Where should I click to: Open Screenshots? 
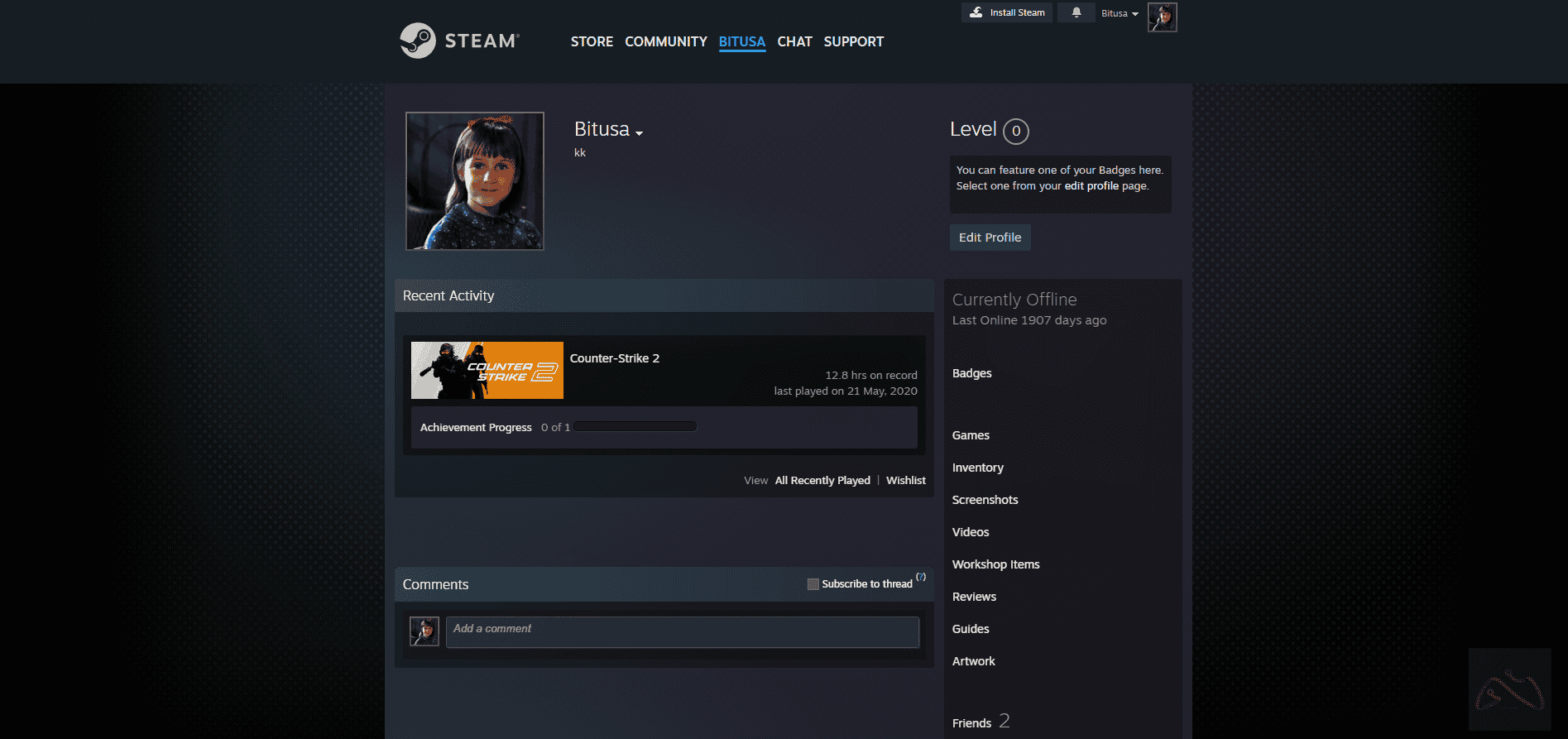[985, 500]
